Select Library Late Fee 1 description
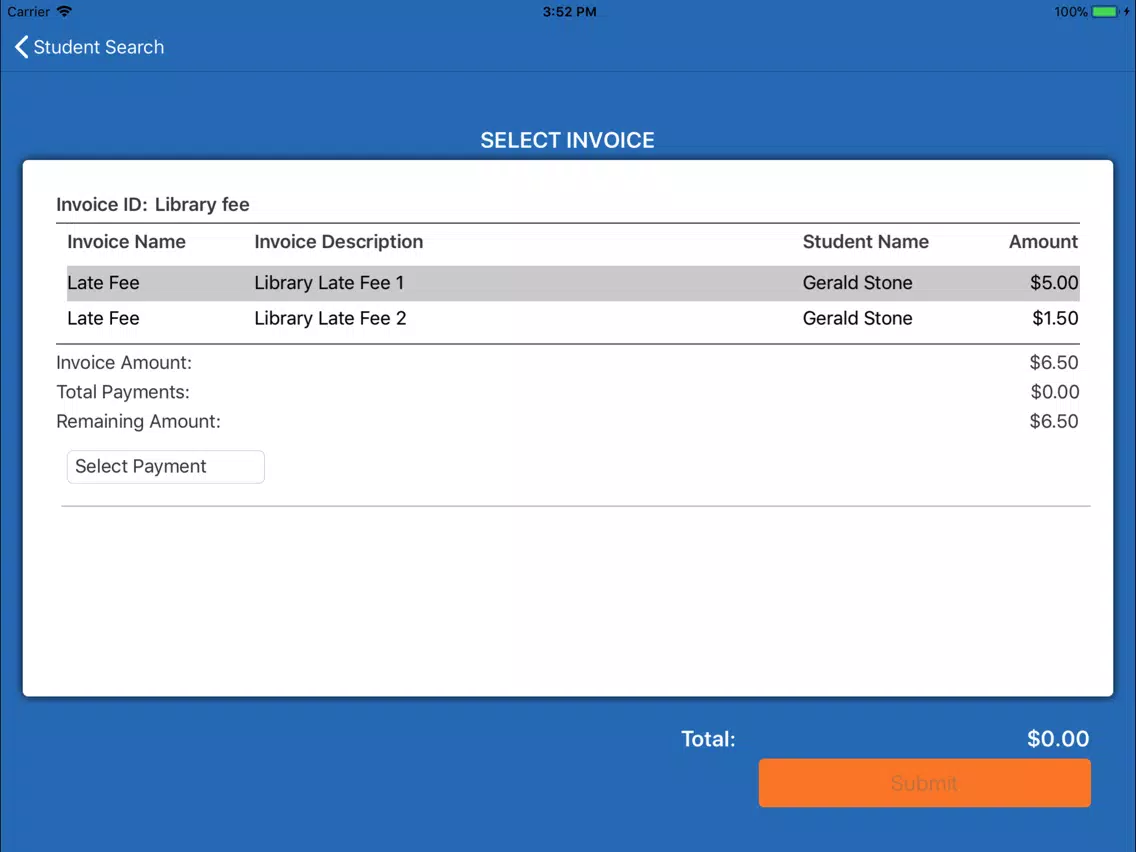 pyautogui.click(x=329, y=283)
